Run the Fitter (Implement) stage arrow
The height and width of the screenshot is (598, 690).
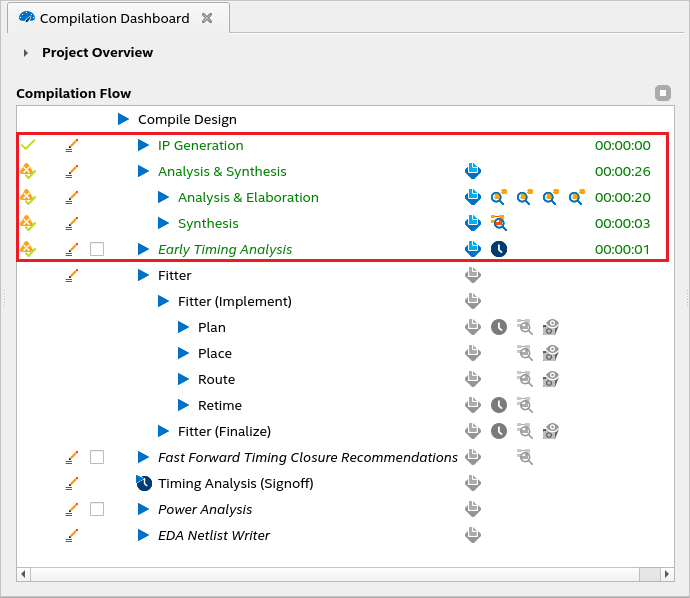coord(164,301)
